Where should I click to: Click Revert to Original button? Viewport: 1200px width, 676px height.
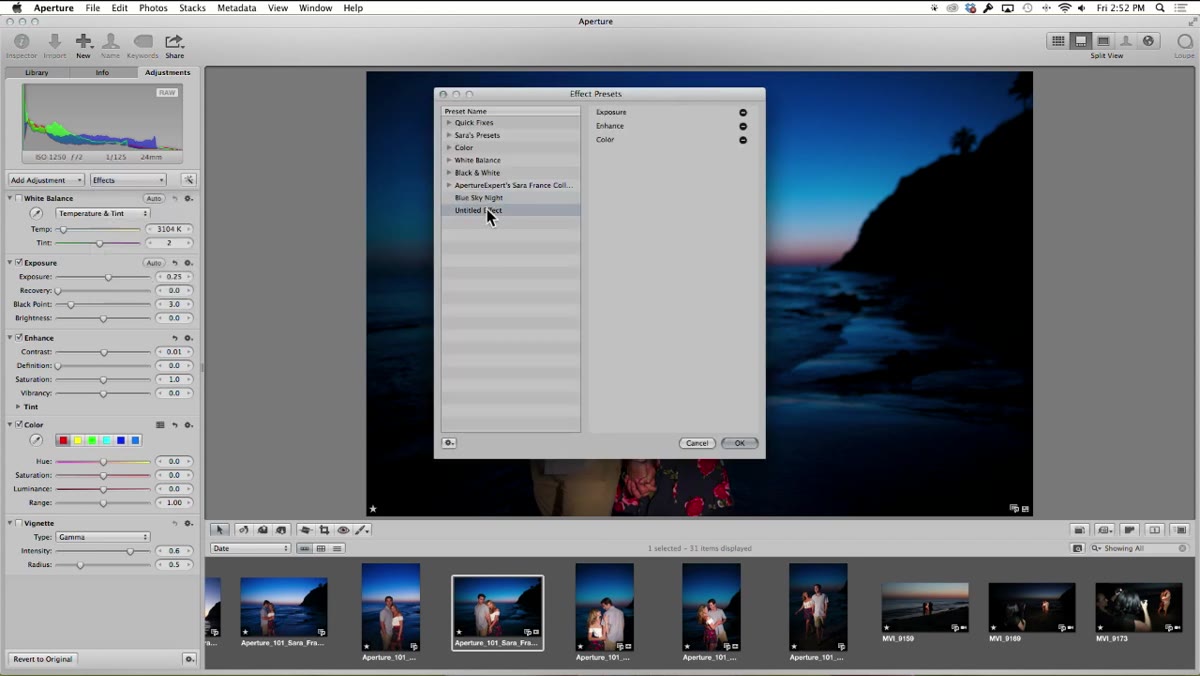click(x=43, y=659)
